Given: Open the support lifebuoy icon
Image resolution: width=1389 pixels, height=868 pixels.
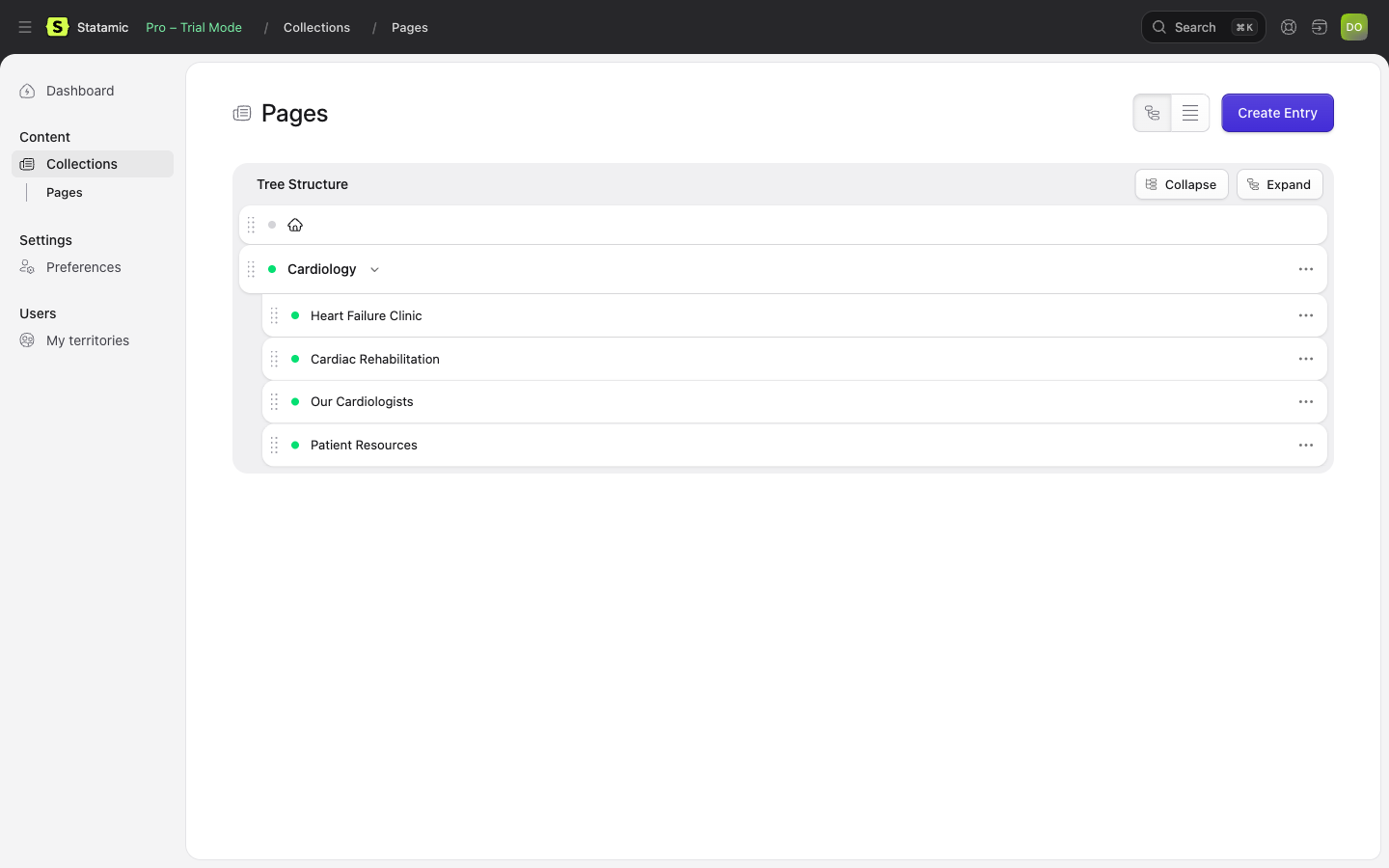Looking at the screenshot, I should click(1289, 27).
